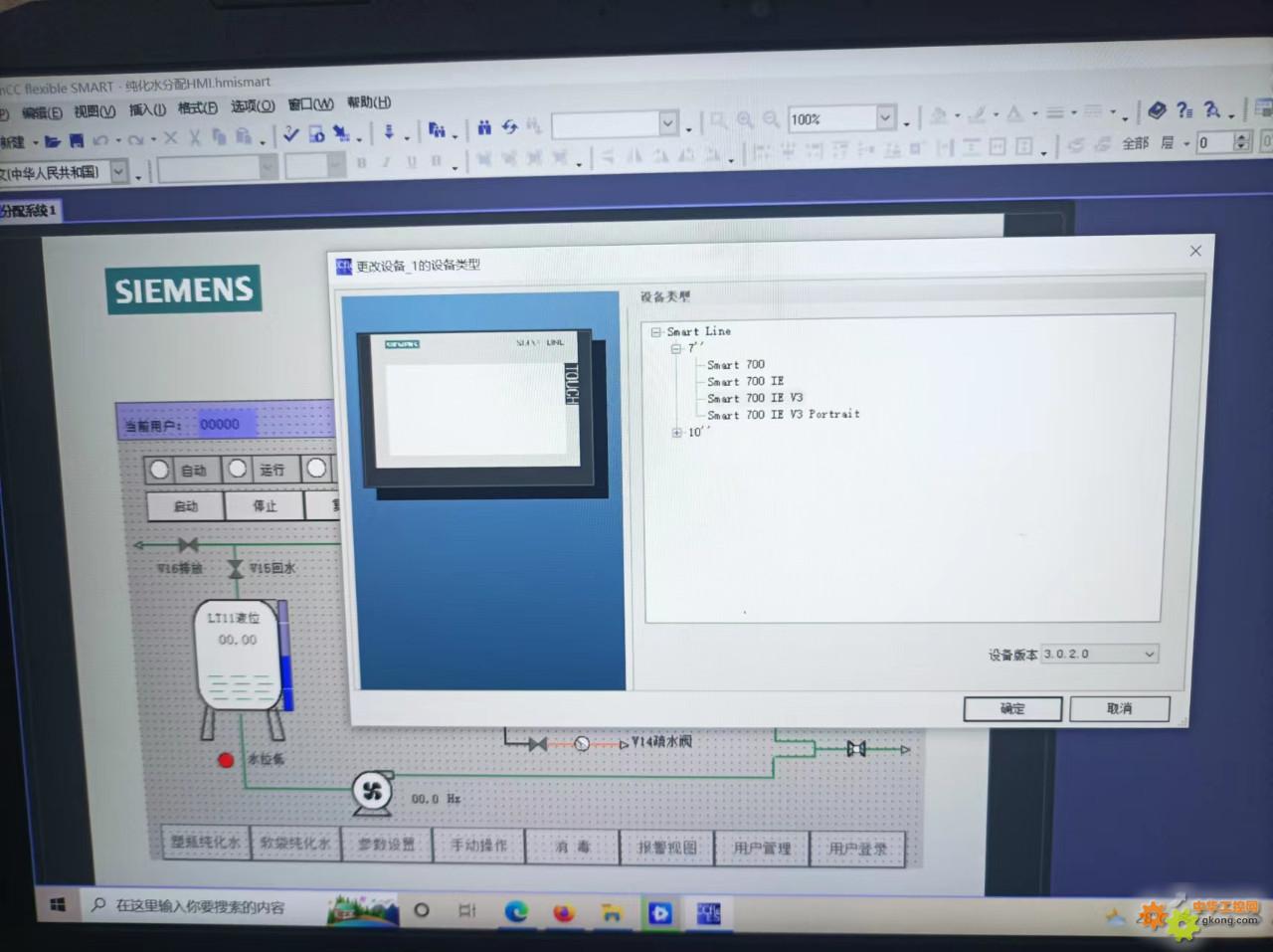
Task: Collapse the Smart Line tree node
Action: click(x=655, y=332)
